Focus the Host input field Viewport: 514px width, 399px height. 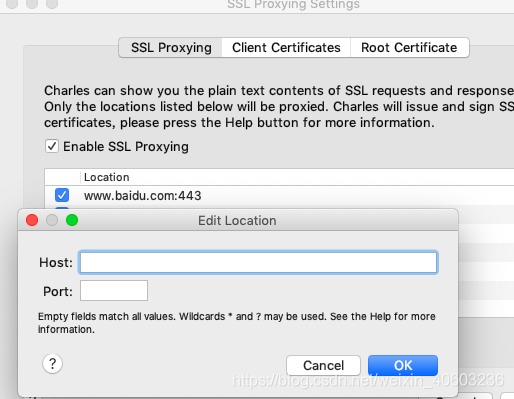[258, 262]
